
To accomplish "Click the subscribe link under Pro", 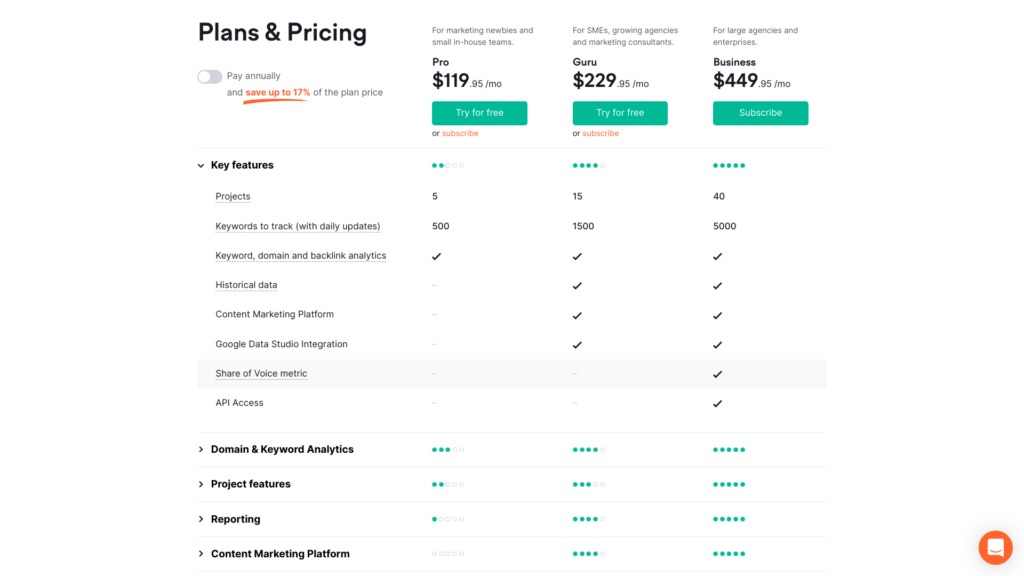I will point(460,133).
